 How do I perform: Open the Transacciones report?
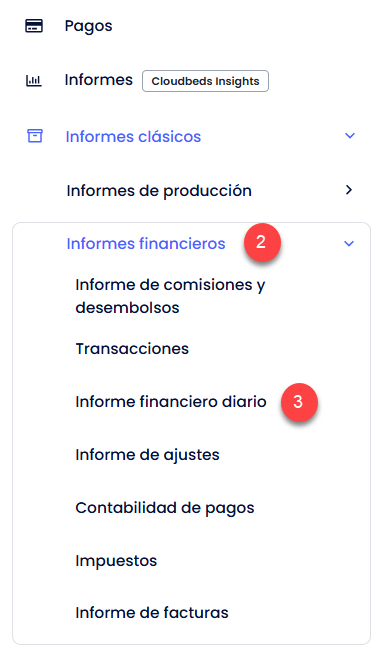pyautogui.click(x=132, y=349)
